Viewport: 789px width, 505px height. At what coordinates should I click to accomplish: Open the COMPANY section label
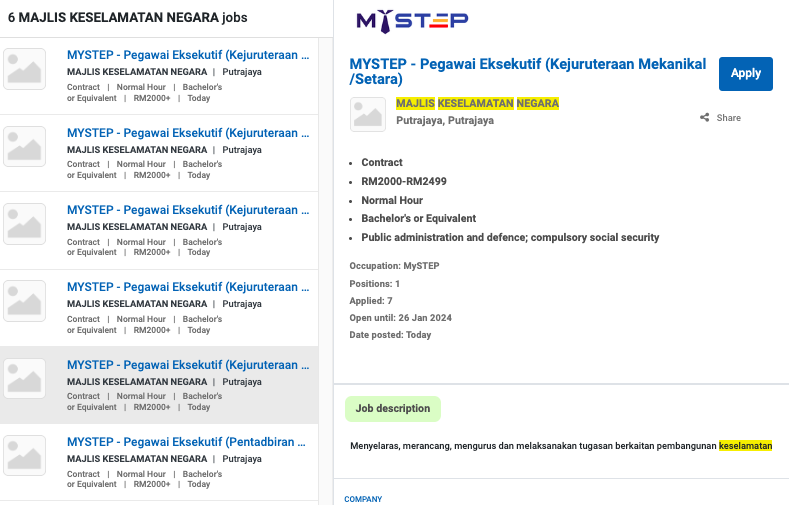tap(363, 499)
